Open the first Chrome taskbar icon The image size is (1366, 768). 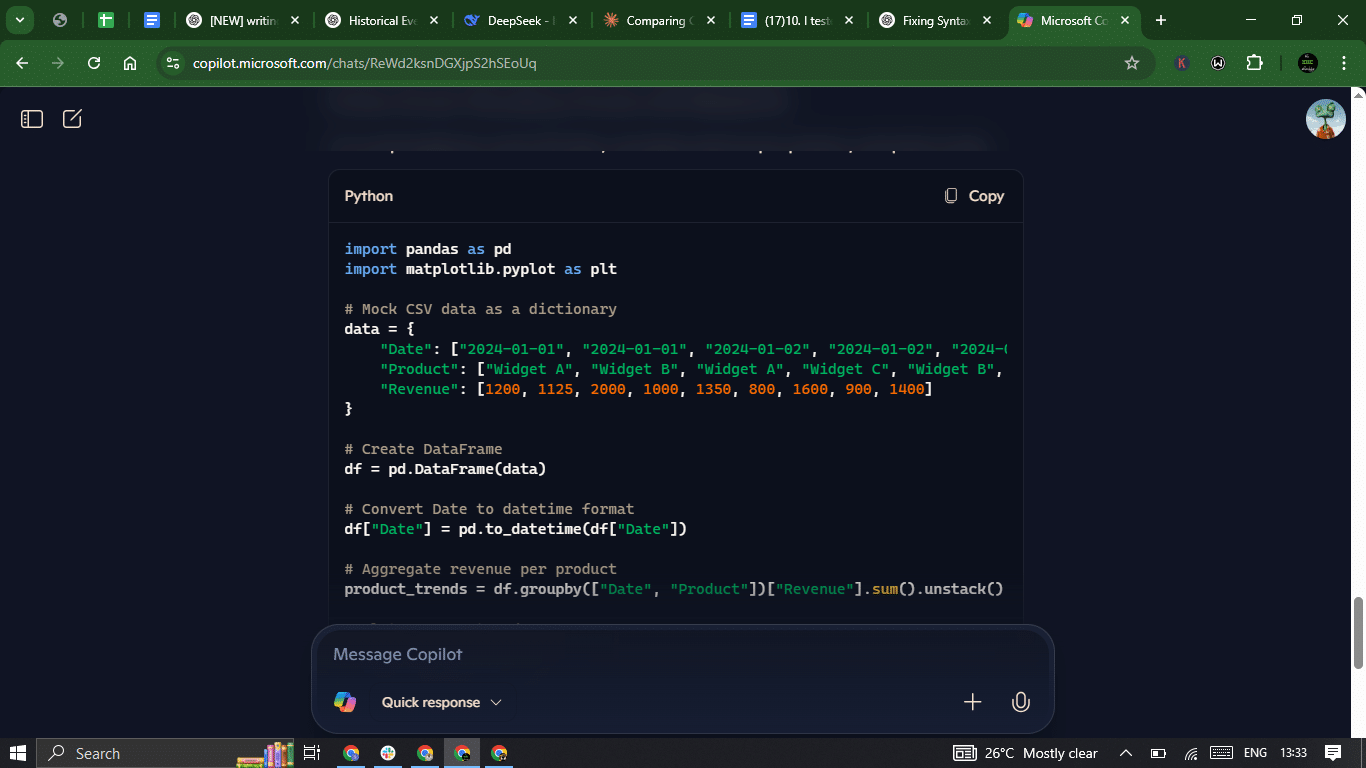pos(351,753)
